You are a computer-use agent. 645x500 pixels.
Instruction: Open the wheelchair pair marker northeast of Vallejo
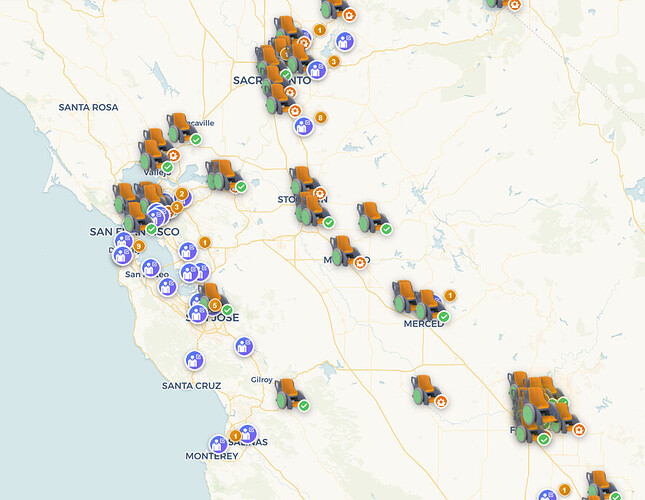click(x=224, y=176)
